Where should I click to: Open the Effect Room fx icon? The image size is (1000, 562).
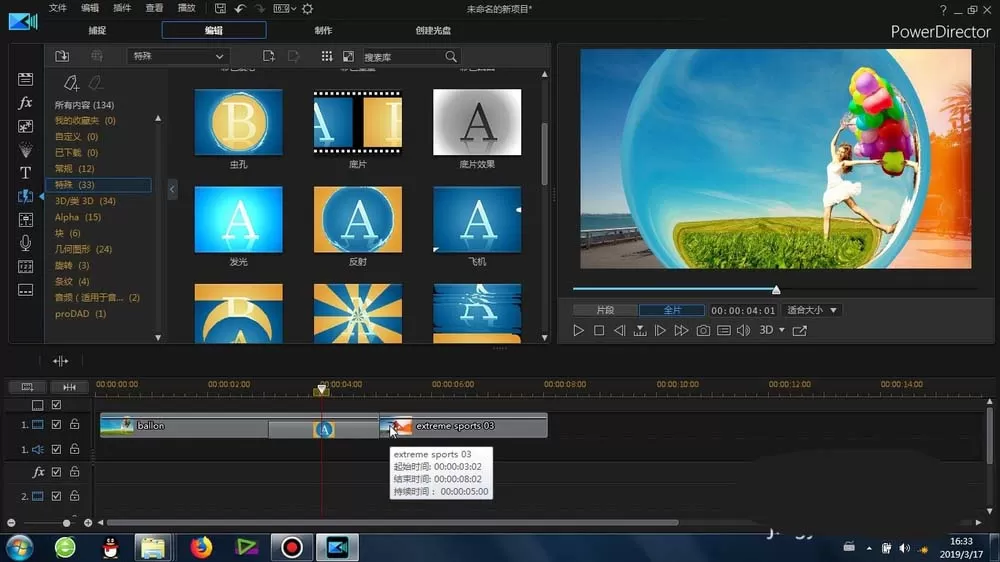click(25, 103)
